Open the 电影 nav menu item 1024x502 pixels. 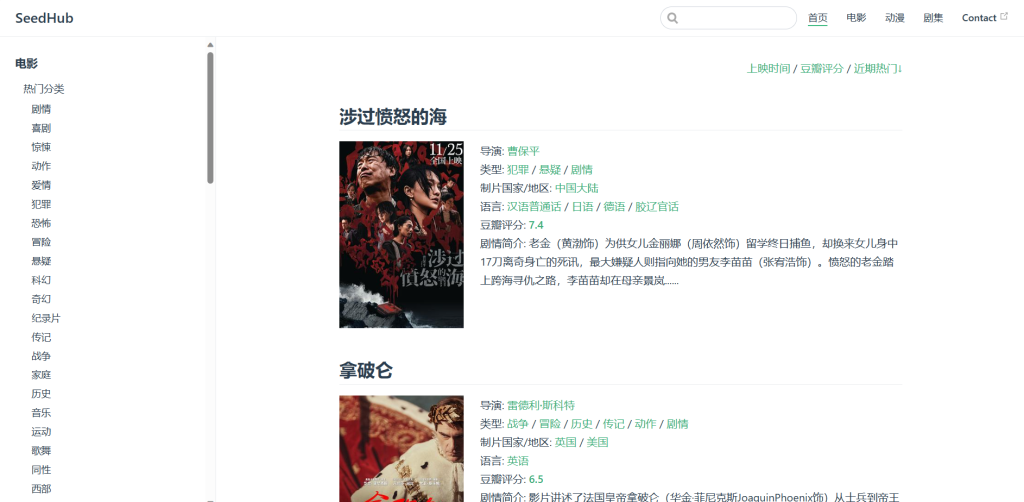[x=856, y=18]
